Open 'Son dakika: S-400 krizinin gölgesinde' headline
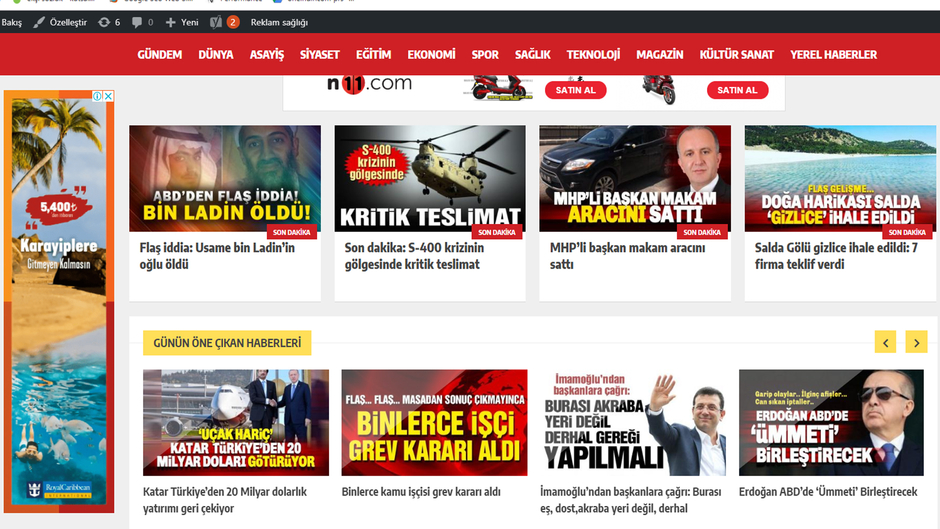The width and height of the screenshot is (940, 529). (x=414, y=256)
